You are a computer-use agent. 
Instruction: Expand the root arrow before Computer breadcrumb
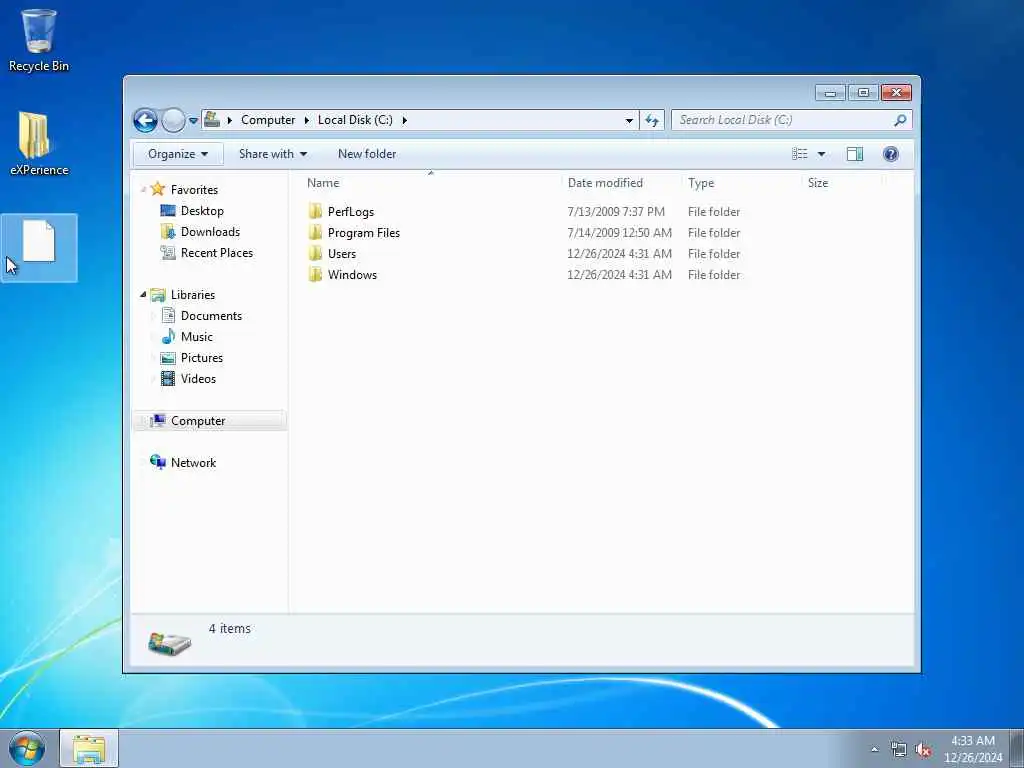(230, 120)
